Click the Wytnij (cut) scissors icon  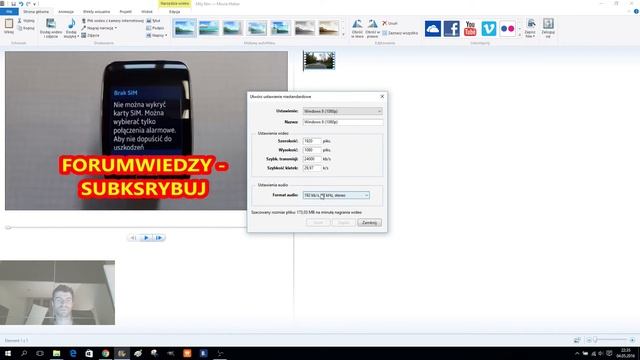[x=19, y=20]
